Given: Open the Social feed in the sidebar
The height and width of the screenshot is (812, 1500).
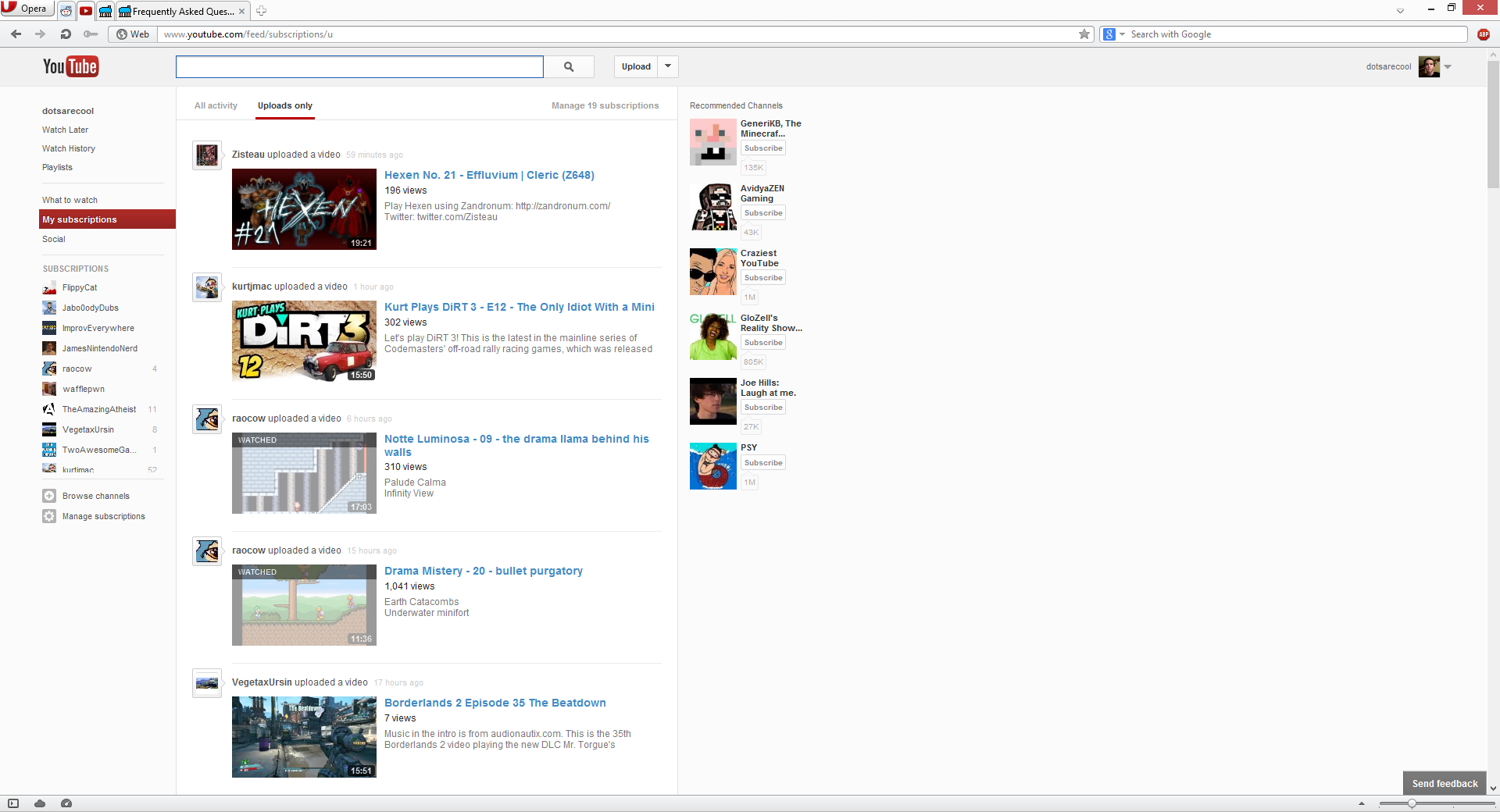Looking at the screenshot, I should (54, 239).
